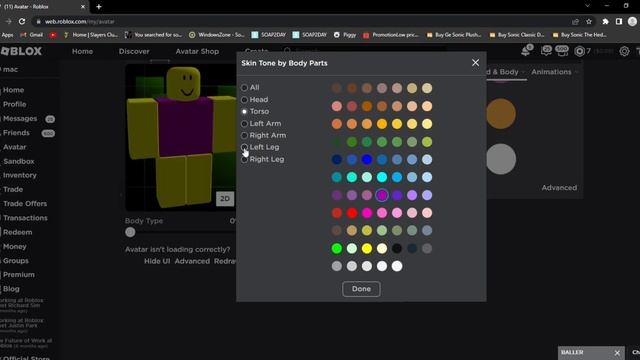Open the Piggy bookmark
640x360 pixels.
coord(345,35)
